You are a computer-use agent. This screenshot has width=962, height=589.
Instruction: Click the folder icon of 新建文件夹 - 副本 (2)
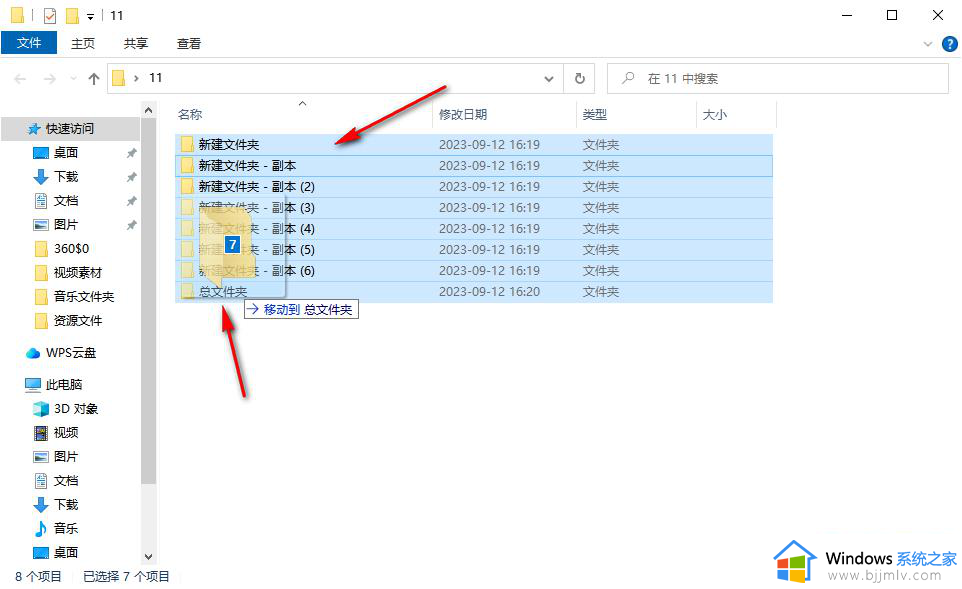click(x=187, y=187)
